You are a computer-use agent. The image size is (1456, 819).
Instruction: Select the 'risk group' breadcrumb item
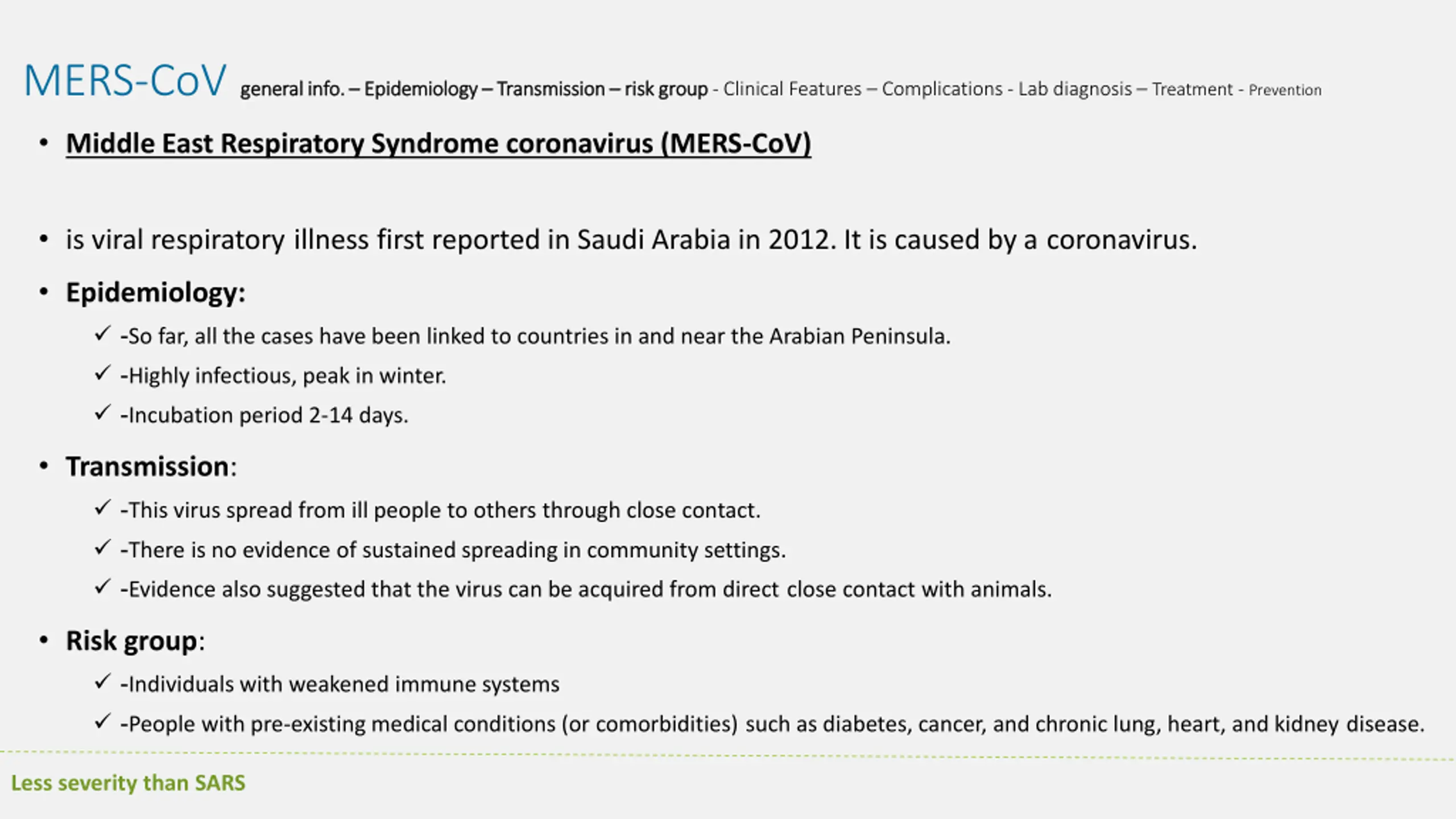tap(666, 89)
